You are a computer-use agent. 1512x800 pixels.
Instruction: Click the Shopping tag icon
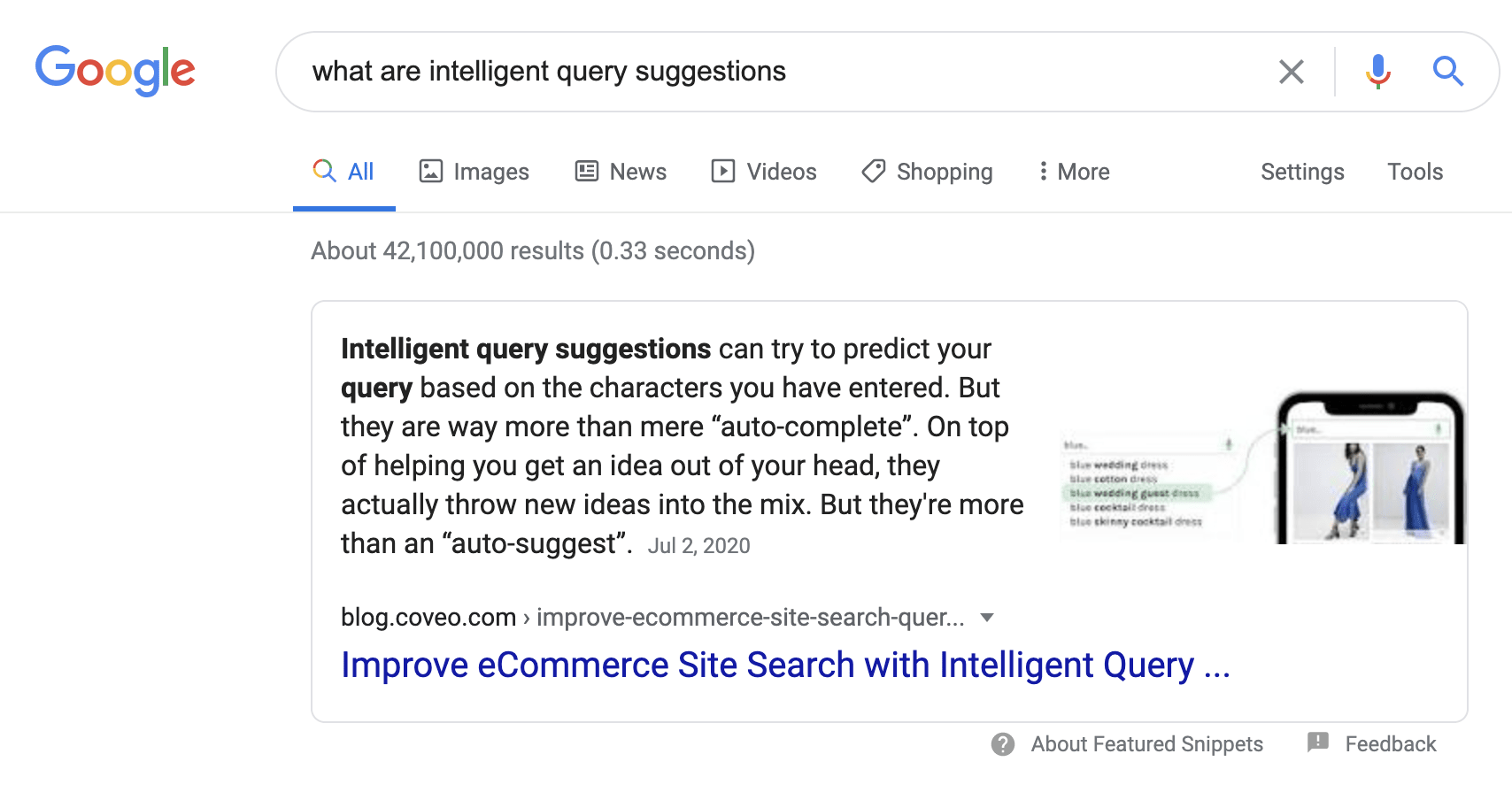[875, 171]
